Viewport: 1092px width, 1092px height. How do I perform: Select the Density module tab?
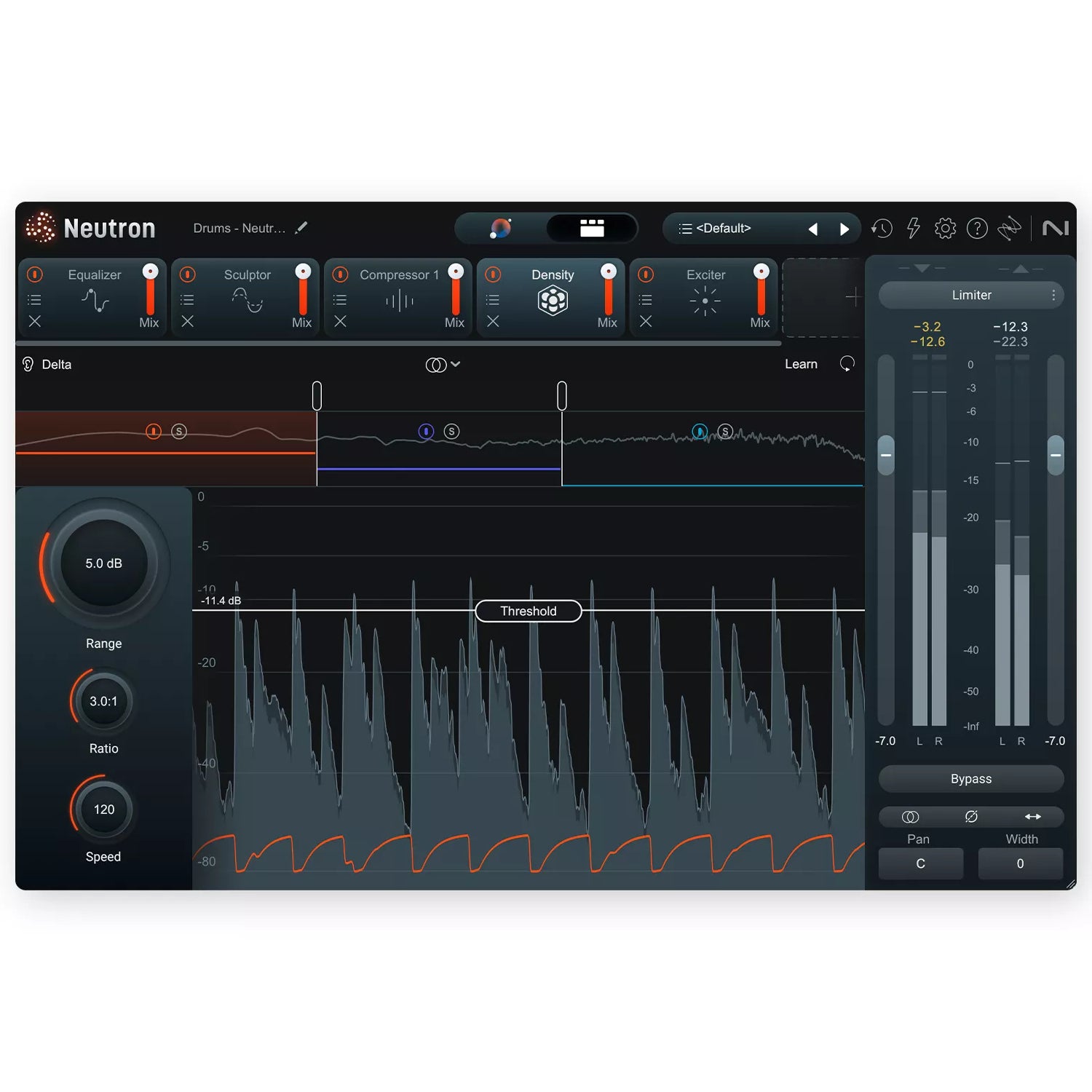point(553,297)
